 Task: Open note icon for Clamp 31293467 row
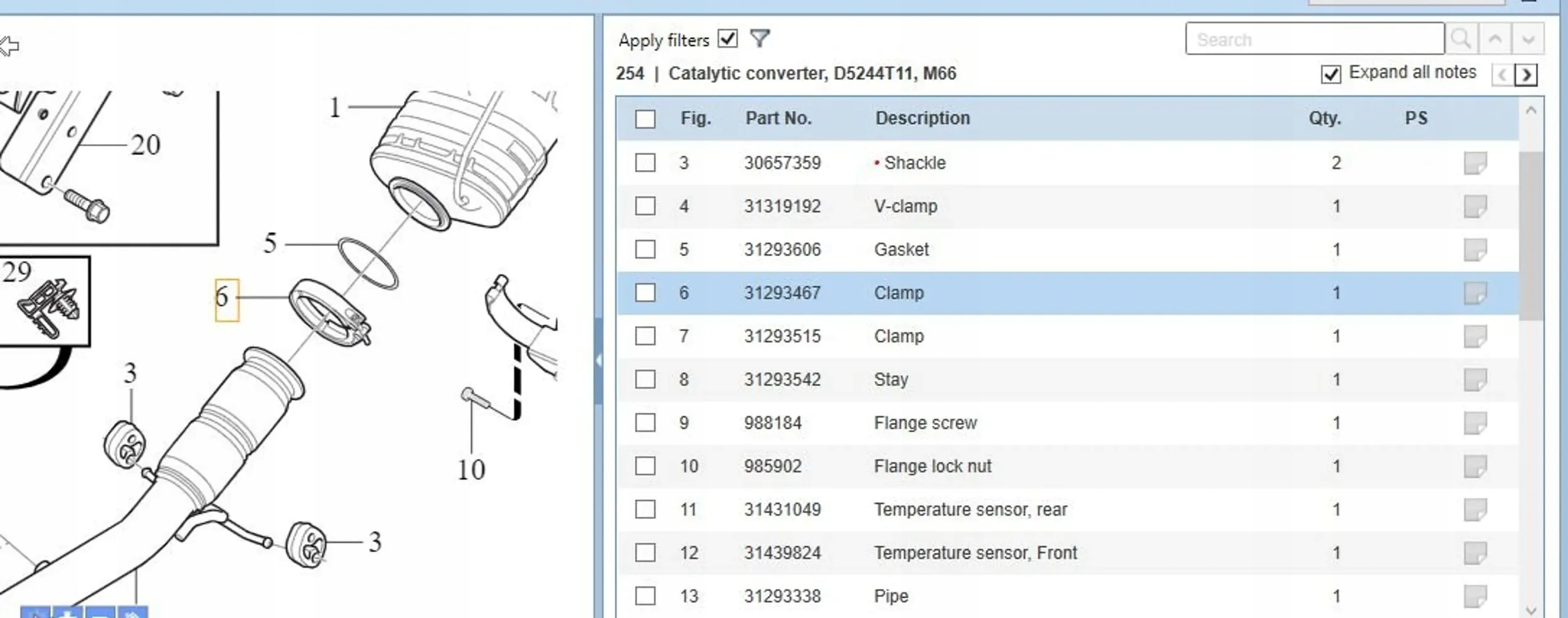[x=1475, y=293]
